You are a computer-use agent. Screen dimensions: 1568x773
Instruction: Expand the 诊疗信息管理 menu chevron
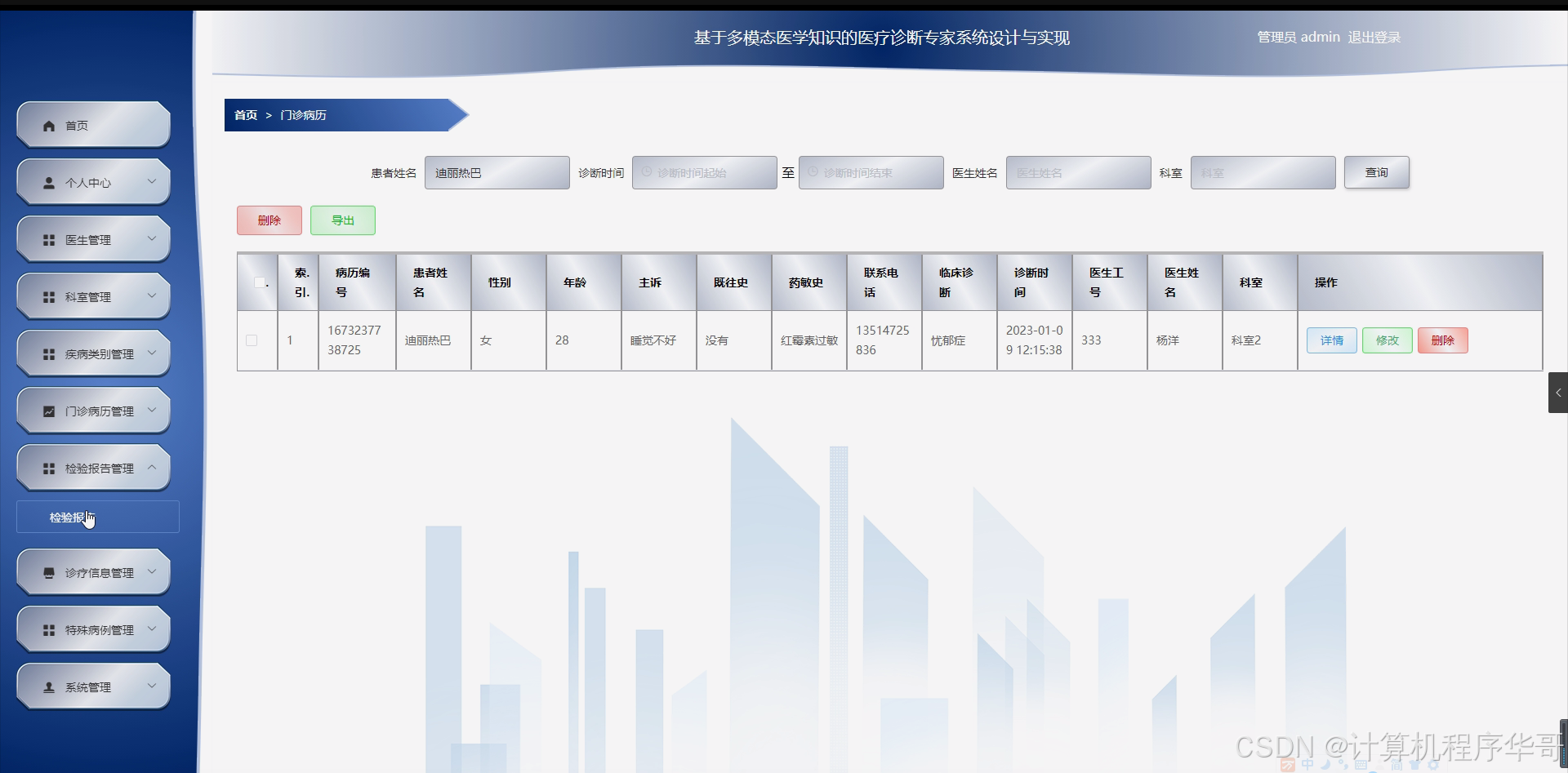[152, 571]
